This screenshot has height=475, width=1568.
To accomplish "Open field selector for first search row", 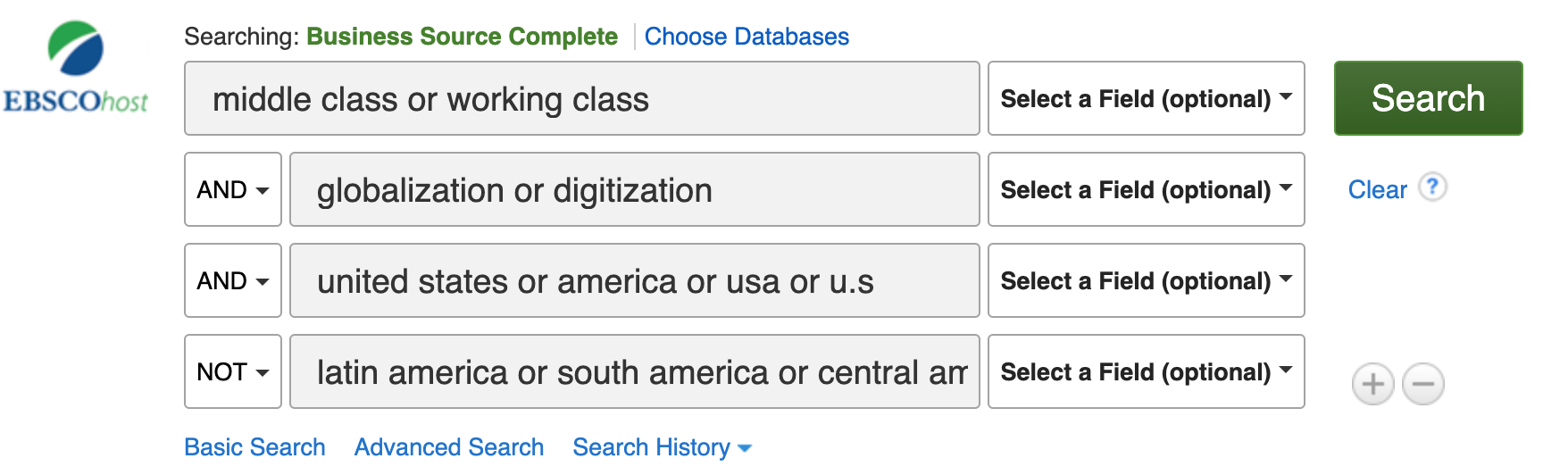I will (1146, 98).
